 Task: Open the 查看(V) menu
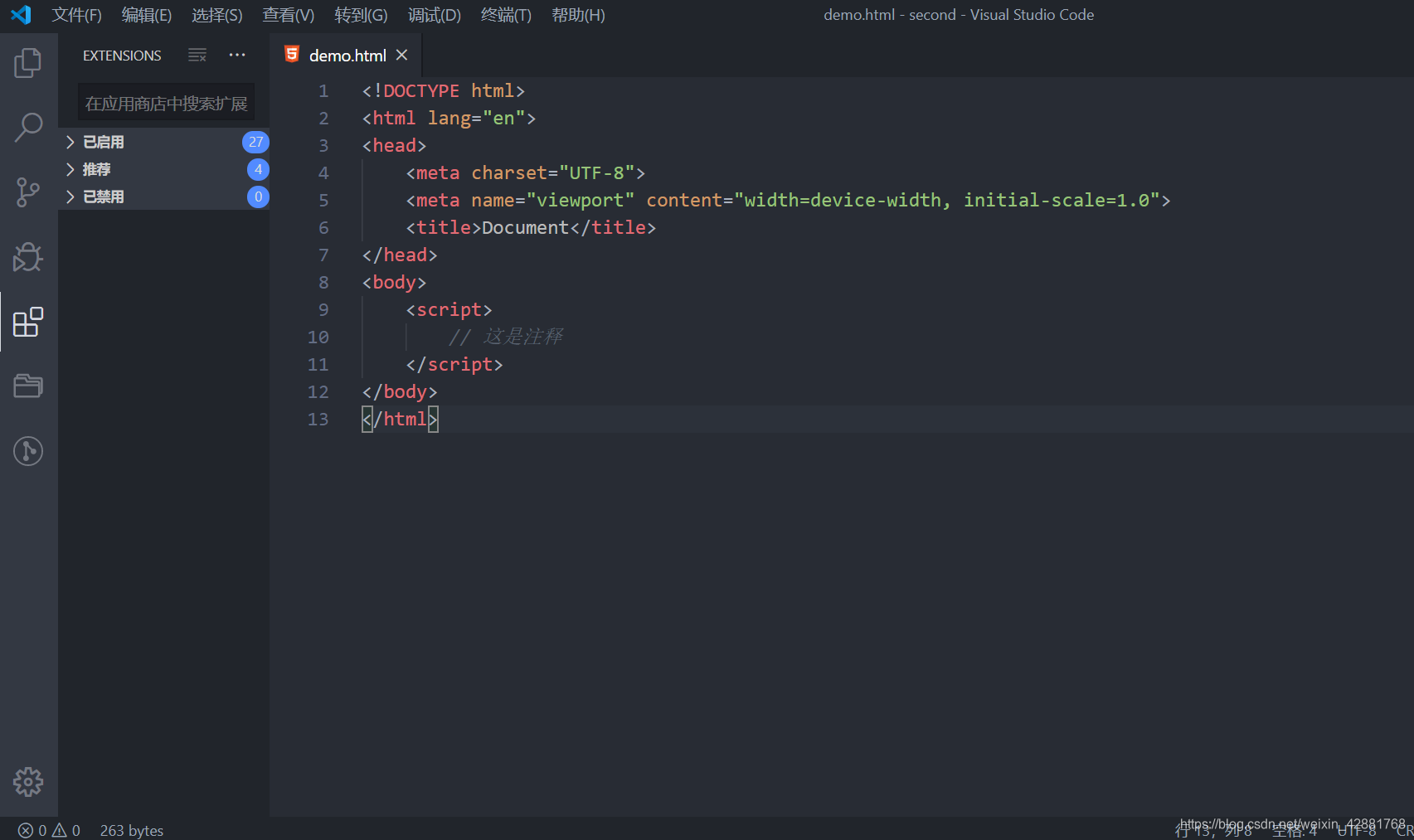click(x=289, y=15)
